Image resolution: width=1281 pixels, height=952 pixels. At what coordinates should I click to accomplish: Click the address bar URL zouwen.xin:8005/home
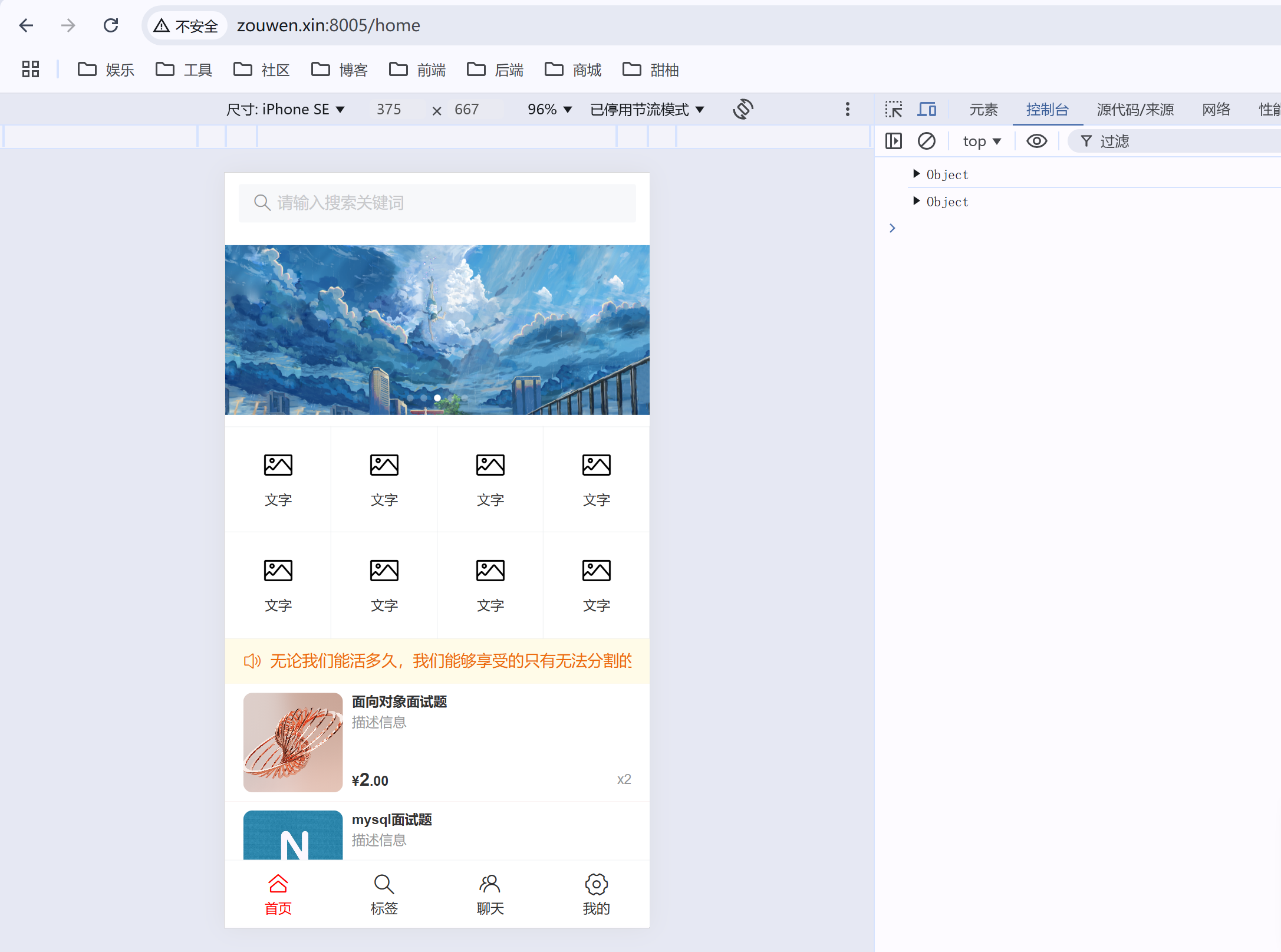(x=328, y=25)
